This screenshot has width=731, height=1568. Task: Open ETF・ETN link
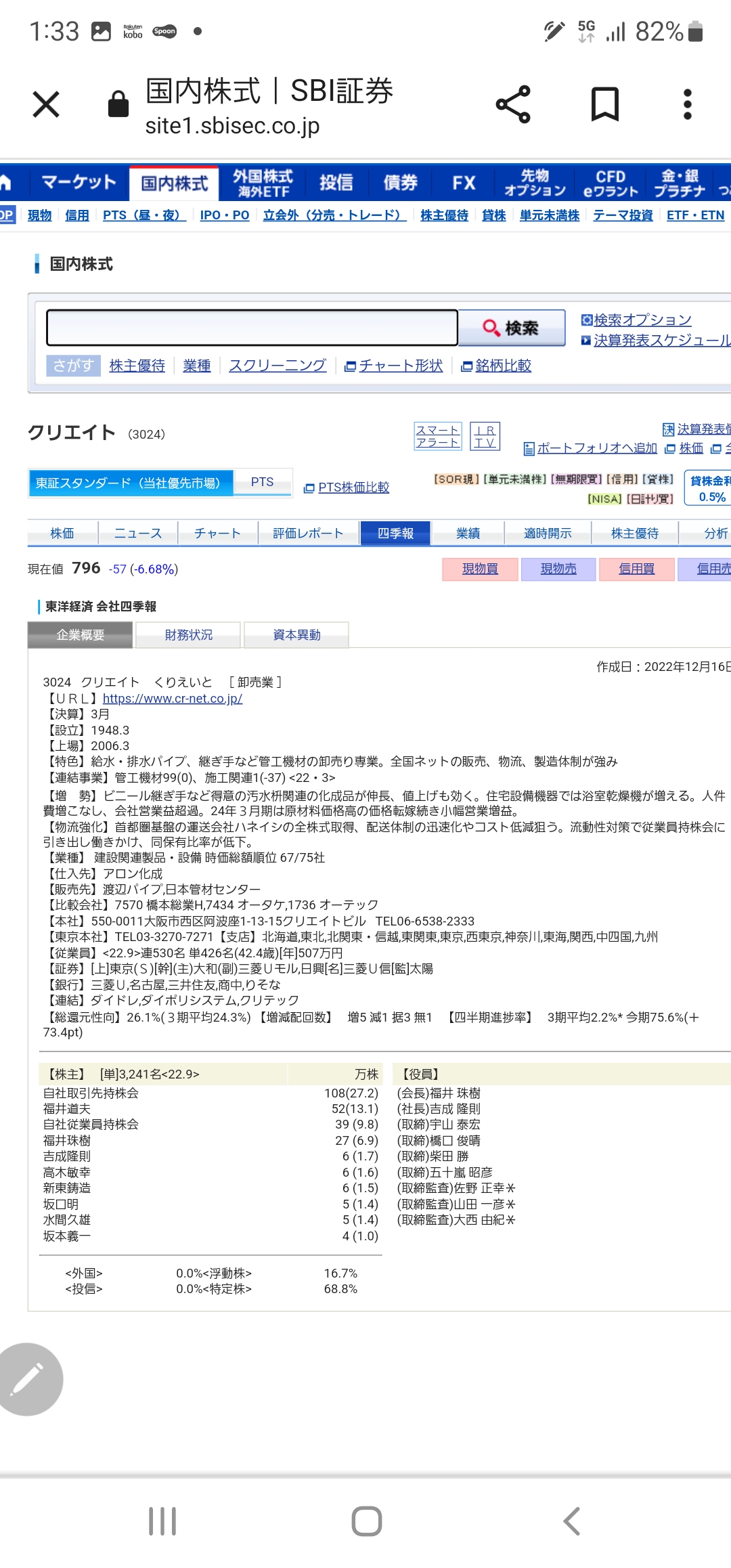pyautogui.click(x=695, y=215)
